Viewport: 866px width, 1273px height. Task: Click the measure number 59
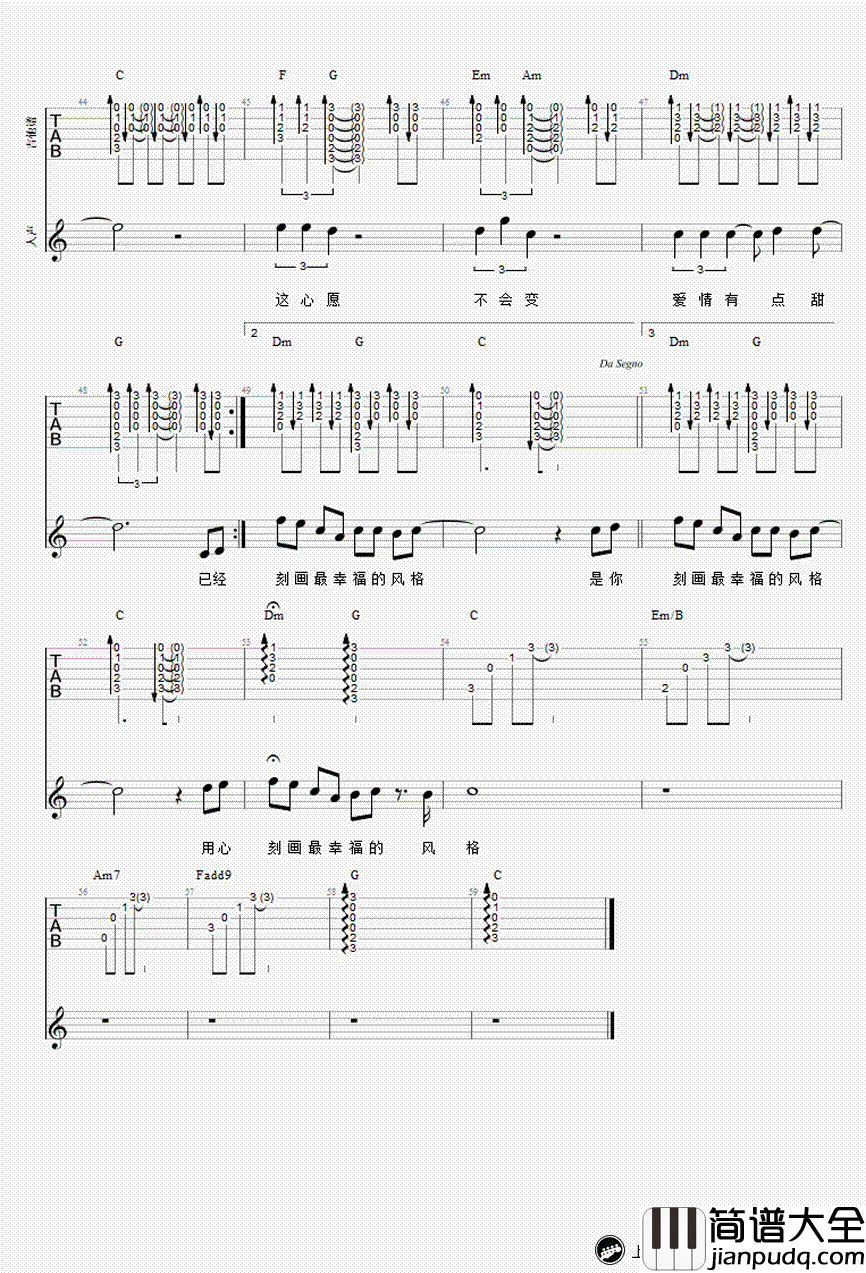click(472, 890)
